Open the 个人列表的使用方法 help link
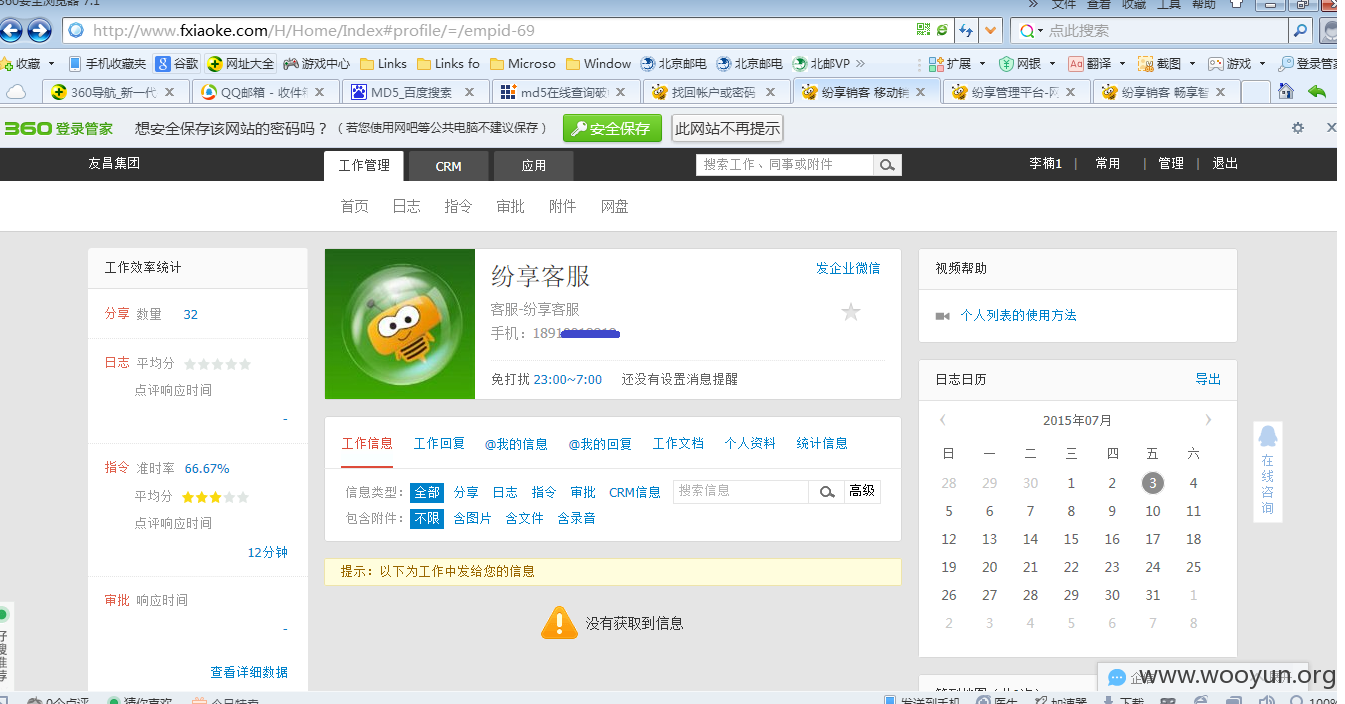The height and width of the screenshot is (704, 1345). [1018, 315]
